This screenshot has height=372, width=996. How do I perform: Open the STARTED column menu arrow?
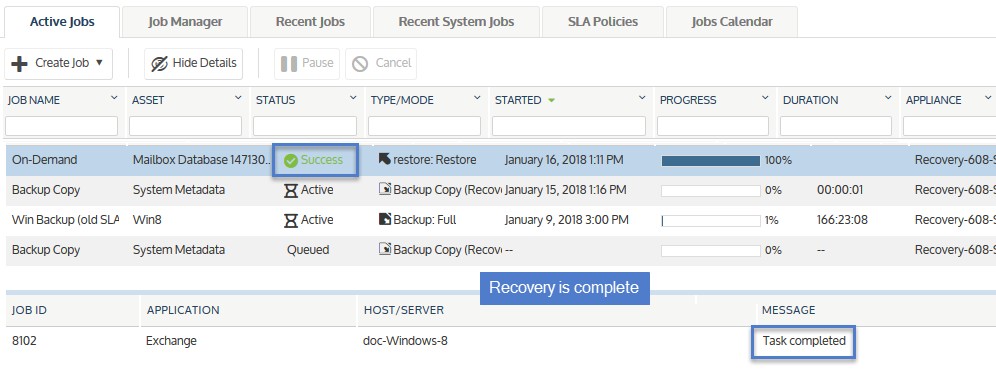pos(642,98)
